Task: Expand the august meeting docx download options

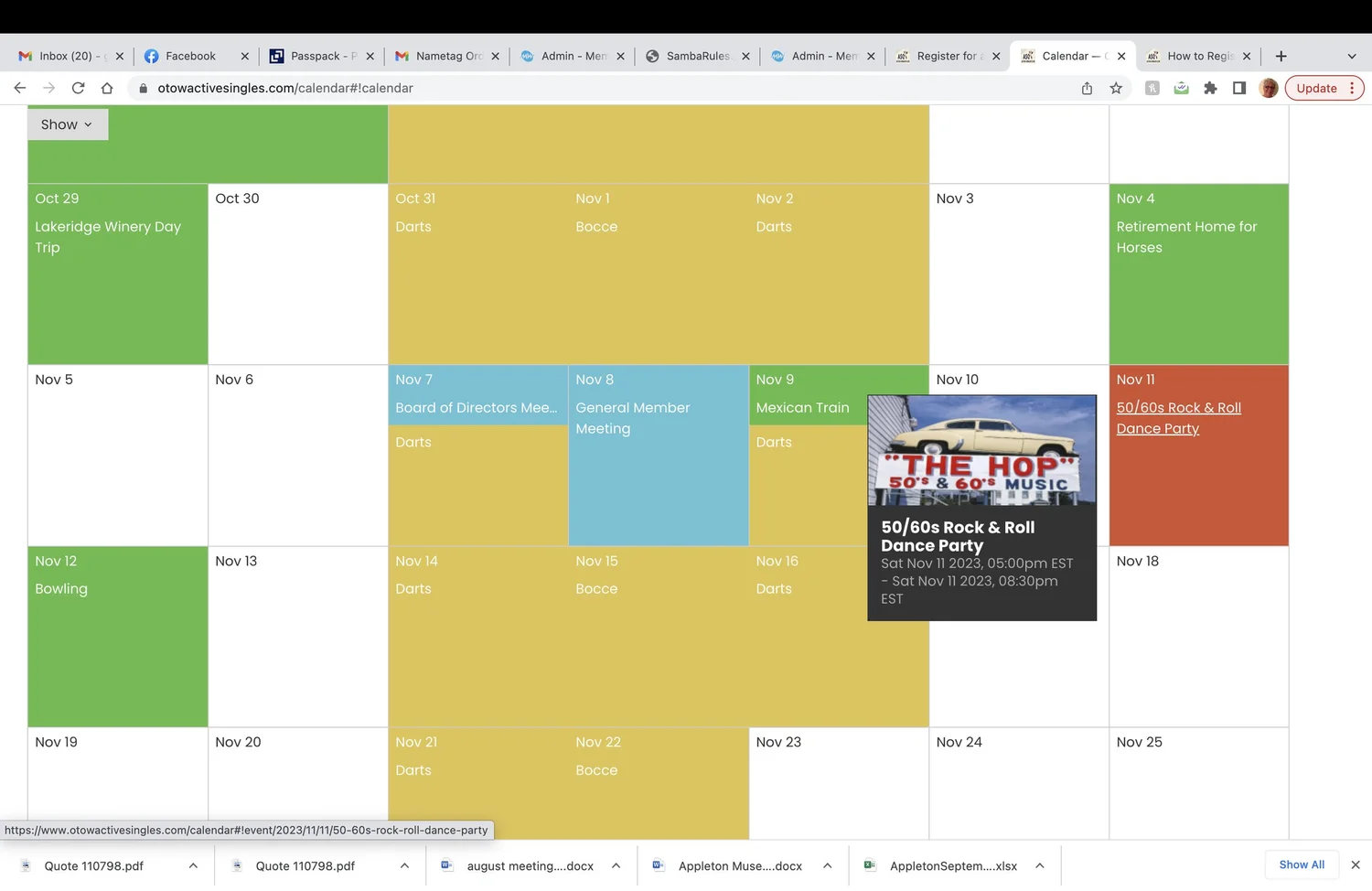Action: [x=616, y=864]
